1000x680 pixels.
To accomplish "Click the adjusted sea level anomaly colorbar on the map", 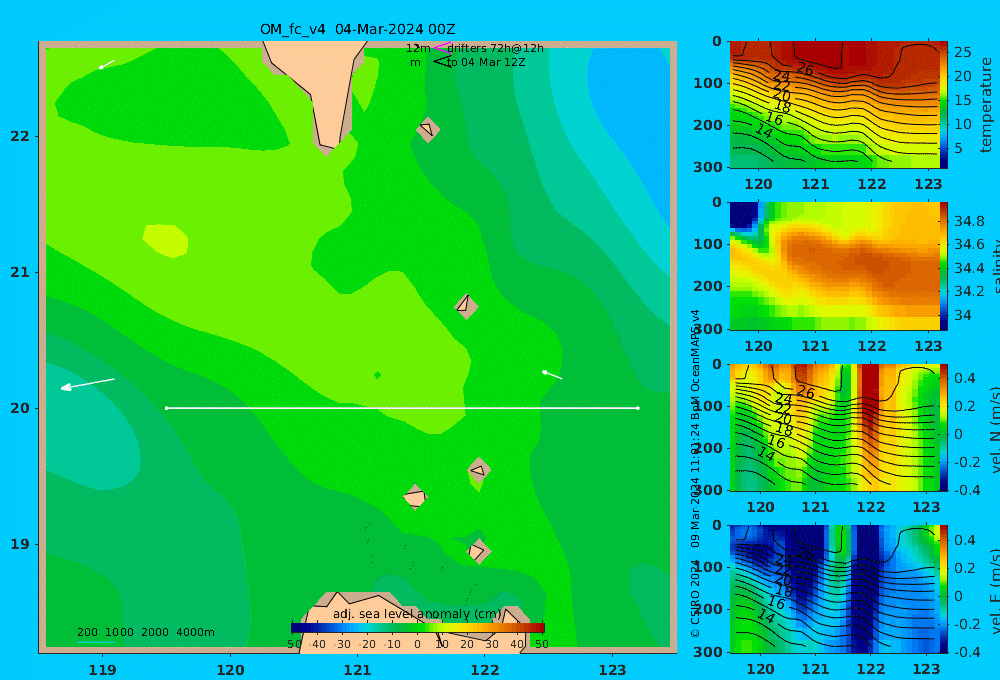I will pos(418,628).
